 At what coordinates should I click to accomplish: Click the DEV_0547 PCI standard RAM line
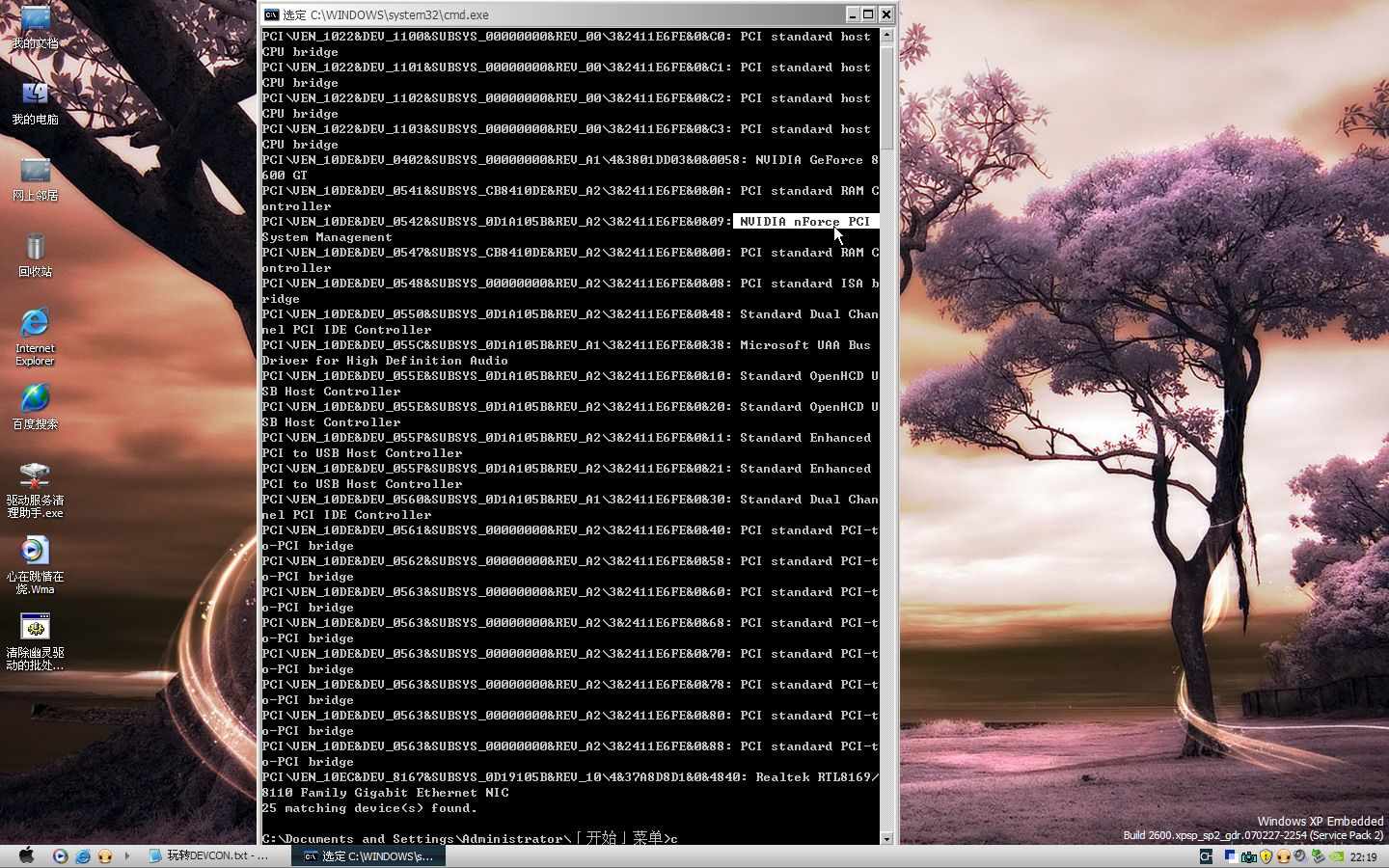(x=570, y=253)
